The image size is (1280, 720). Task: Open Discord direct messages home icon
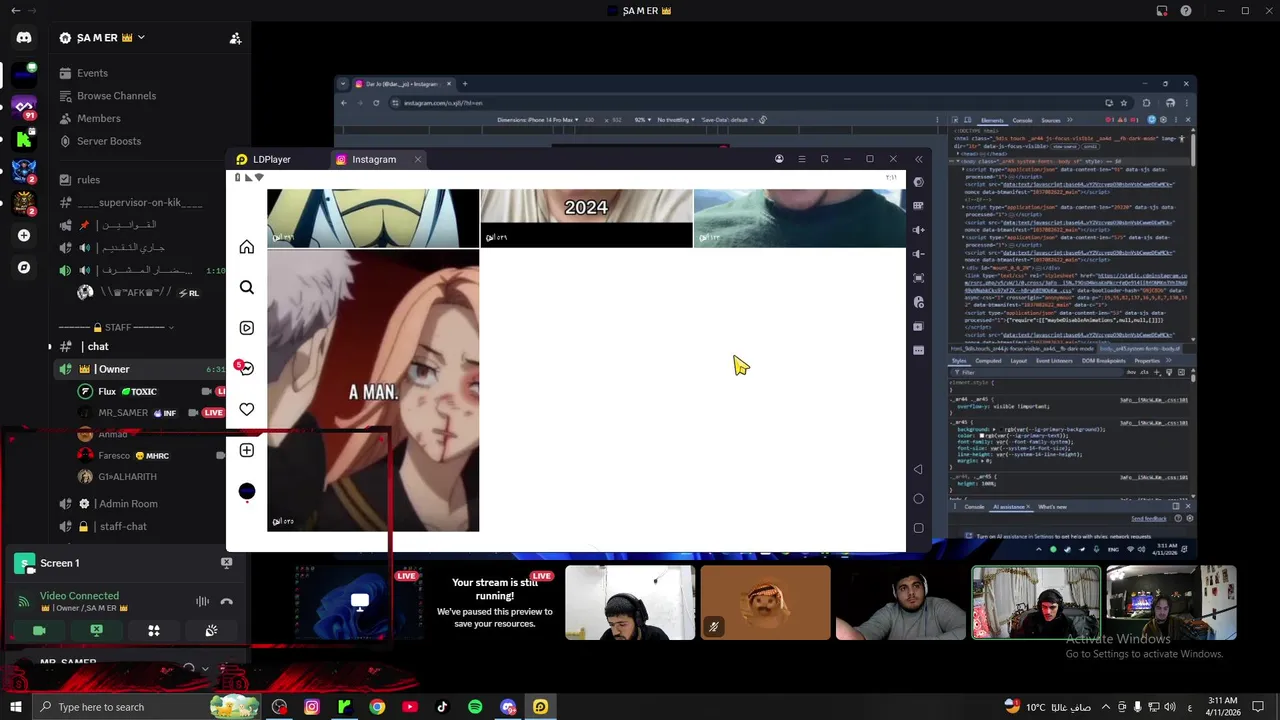click(24, 38)
